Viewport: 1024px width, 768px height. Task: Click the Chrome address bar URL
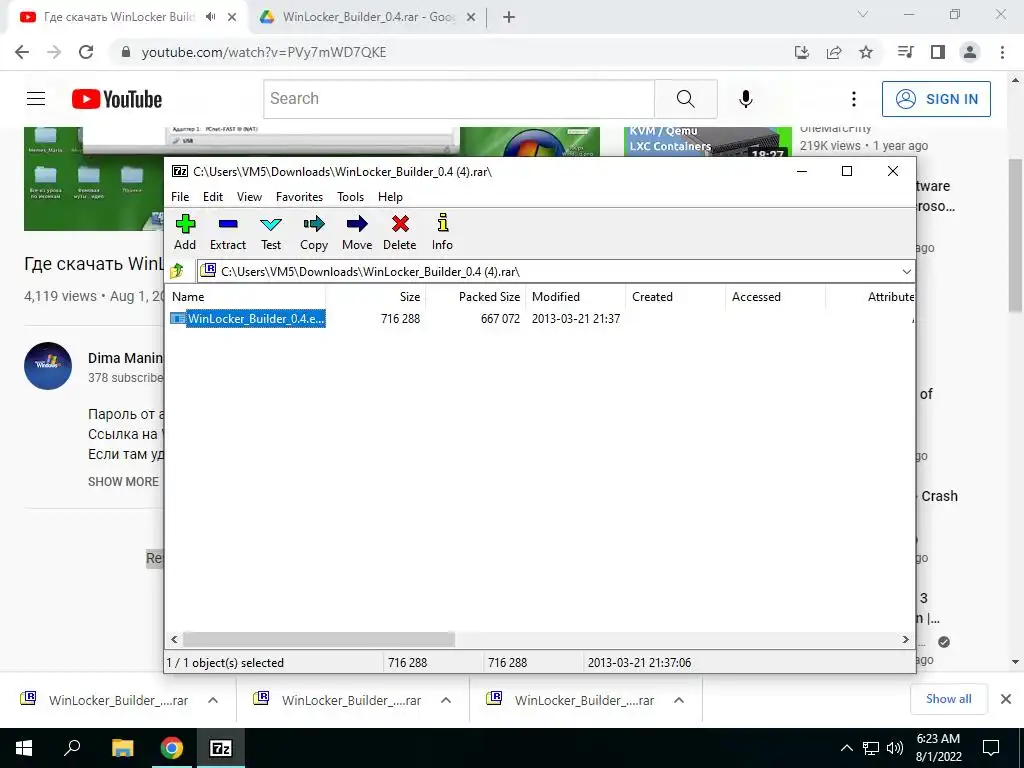coord(264,52)
